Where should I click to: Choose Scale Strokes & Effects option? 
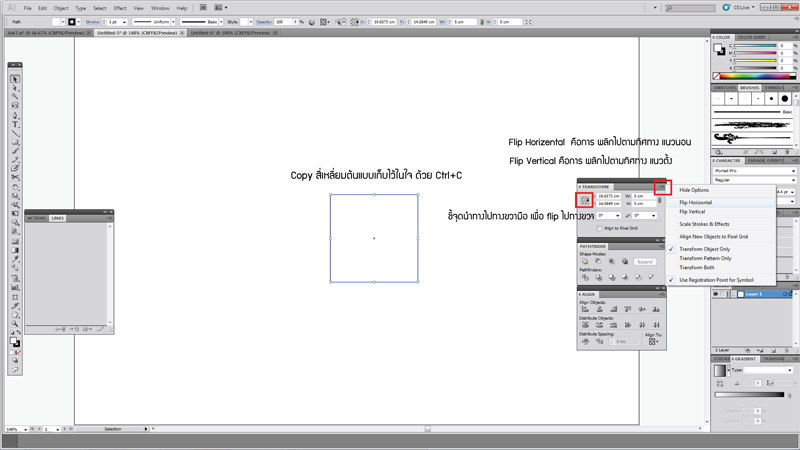click(x=704, y=224)
